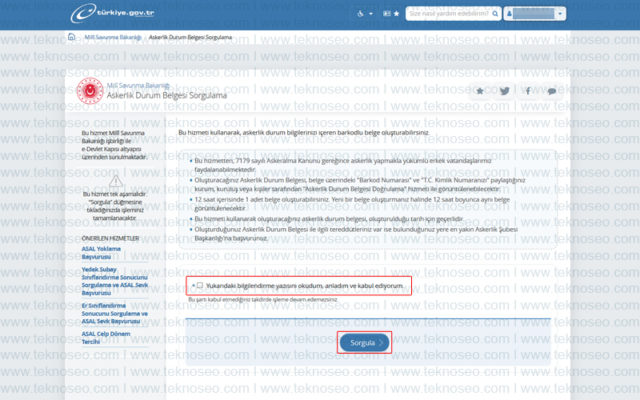Open the home icon in breadcrumb

coord(71,37)
